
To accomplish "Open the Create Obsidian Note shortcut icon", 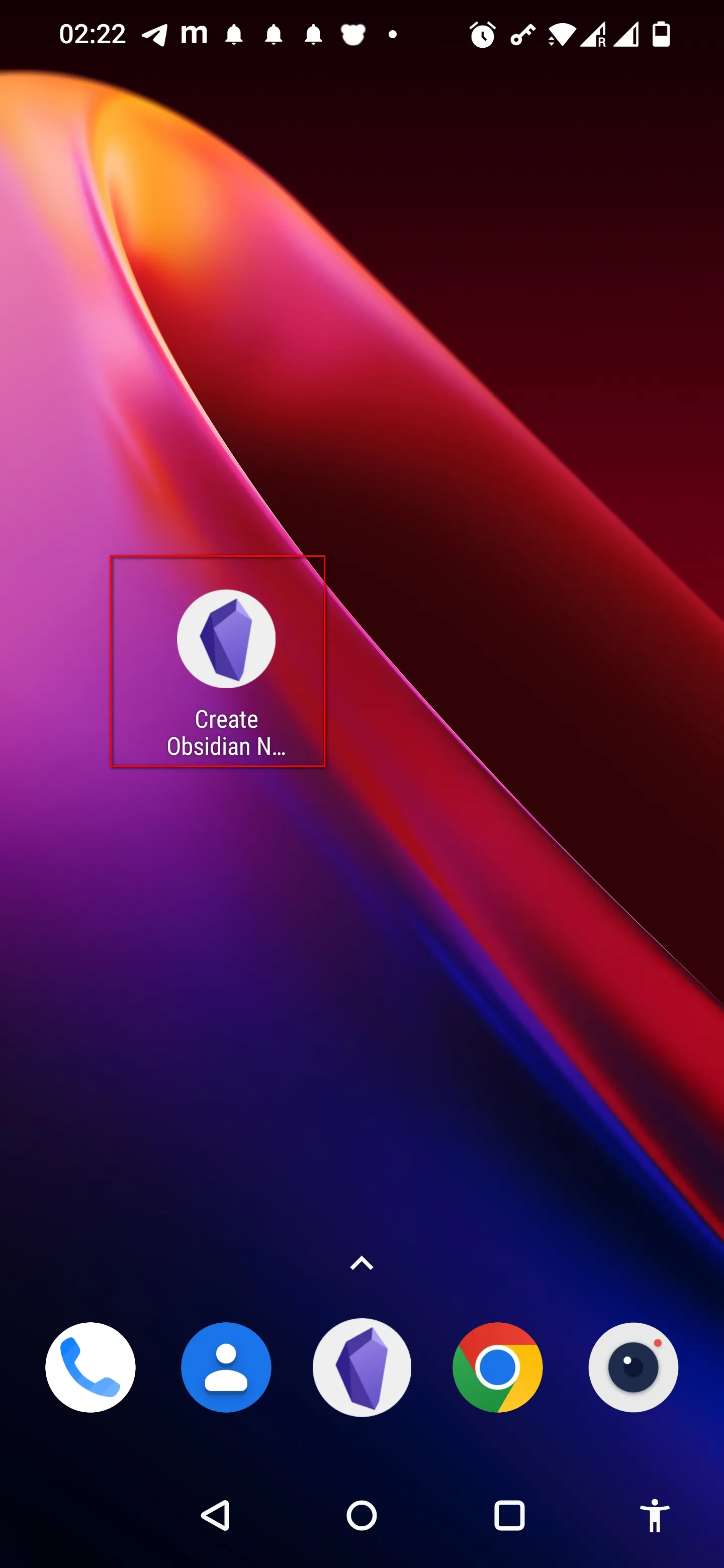I will click(226, 639).
